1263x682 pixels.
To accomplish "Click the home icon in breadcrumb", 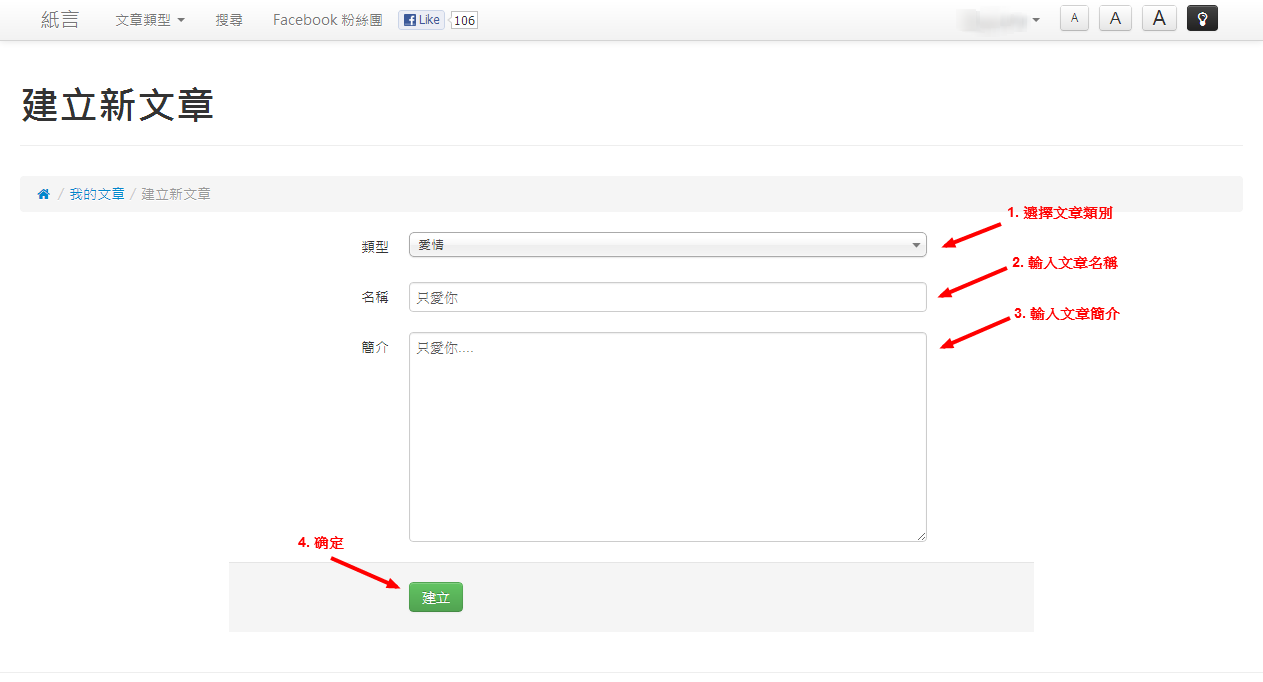I will [x=43, y=194].
